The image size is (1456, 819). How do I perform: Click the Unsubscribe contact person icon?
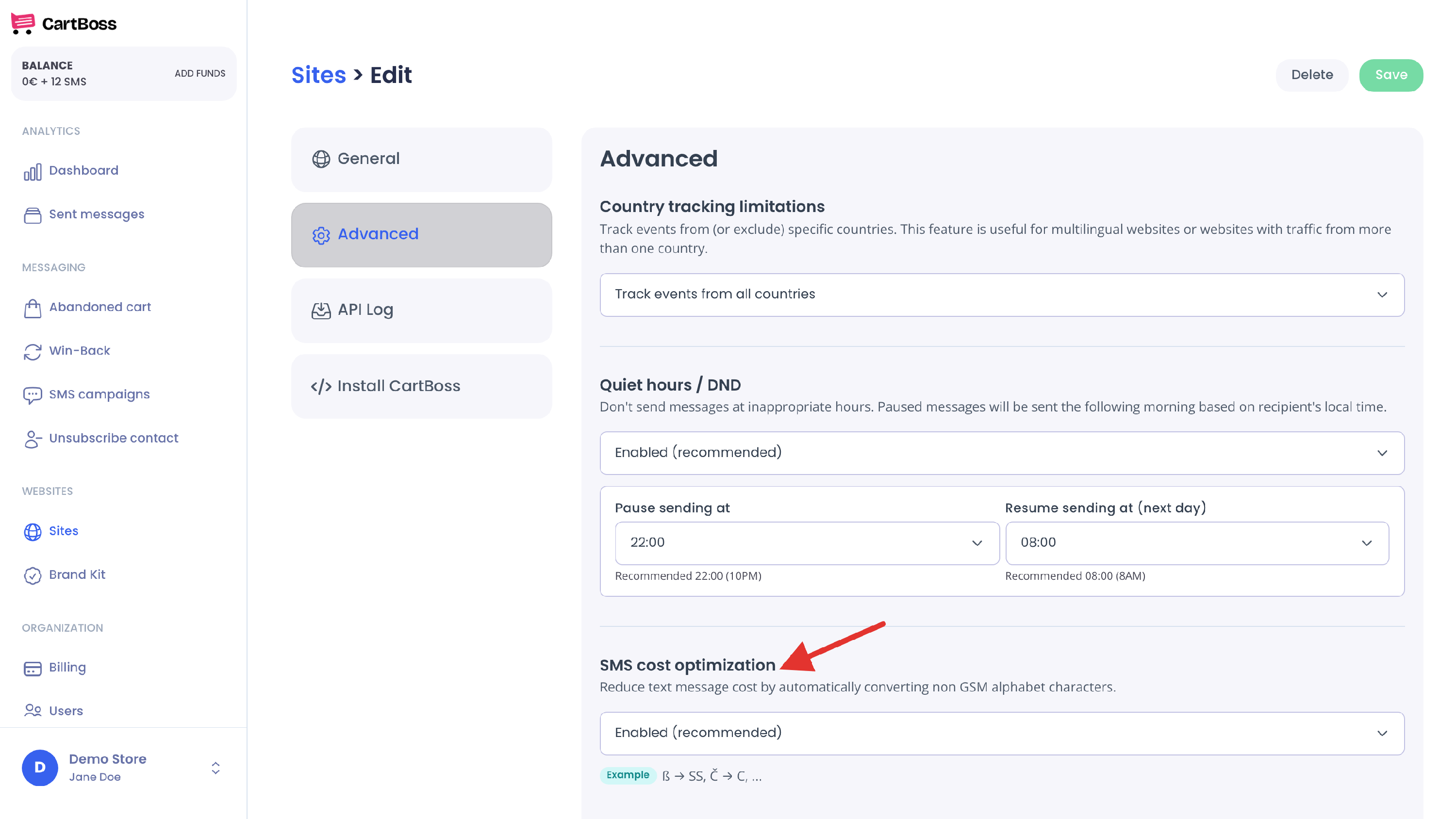(33, 439)
